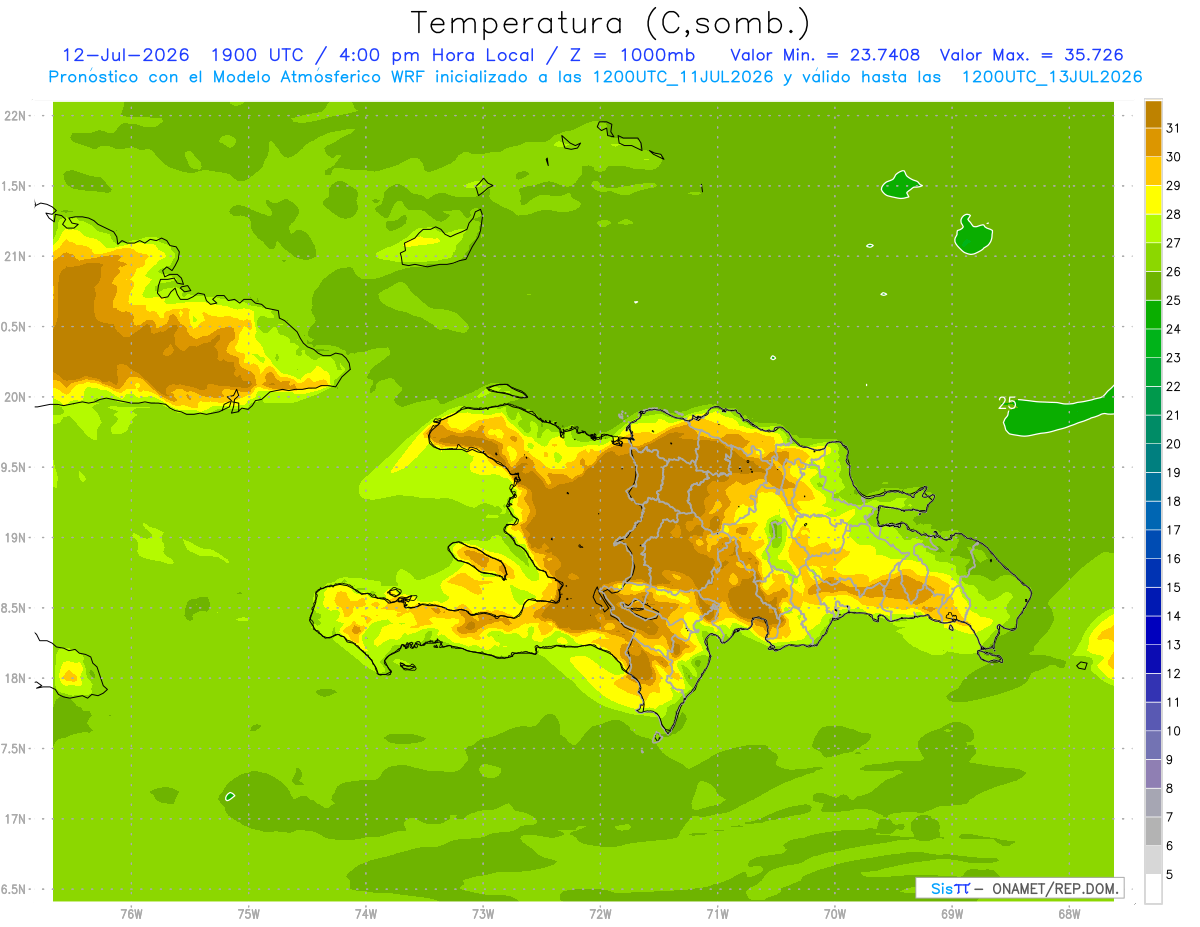
Task: Click the '28' value on color scale
Action: (x=1174, y=214)
